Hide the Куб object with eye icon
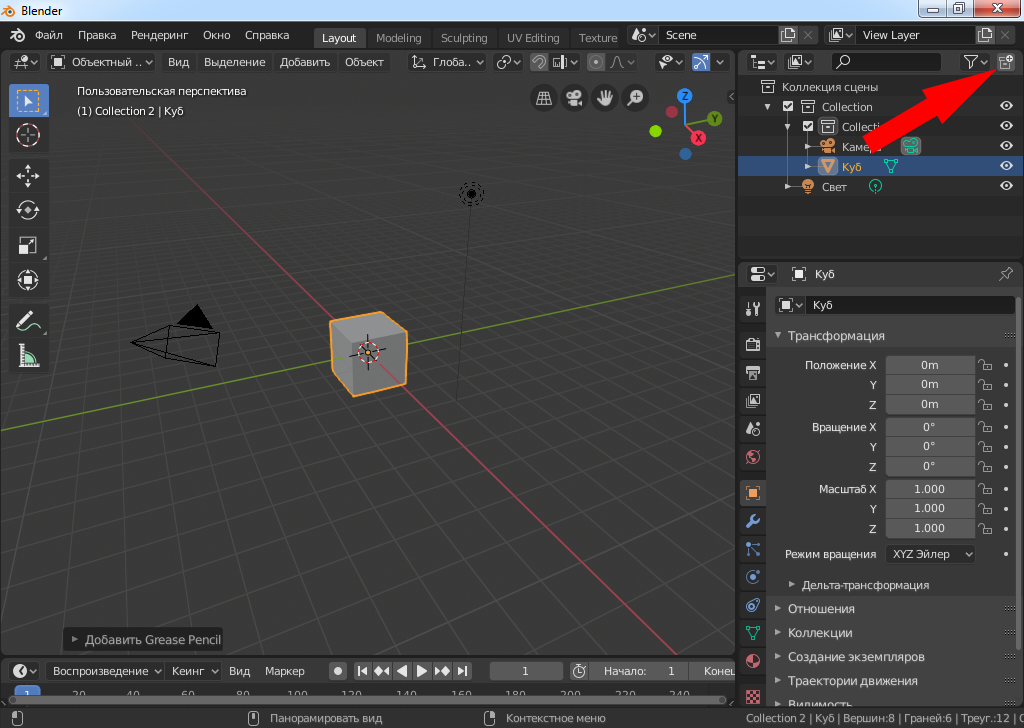The image size is (1024, 728). pyautogui.click(x=1007, y=166)
